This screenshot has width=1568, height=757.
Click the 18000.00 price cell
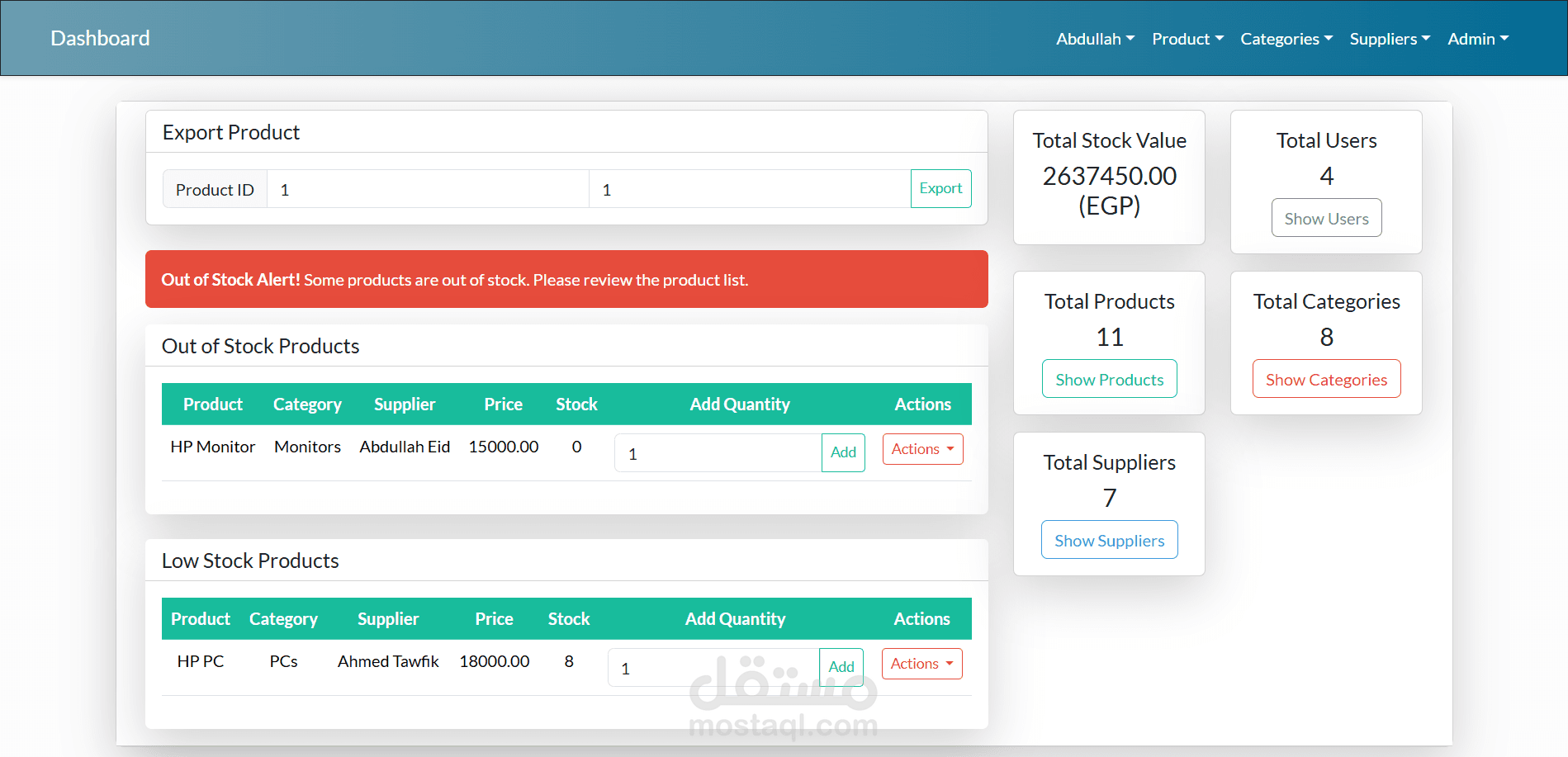click(495, 661)
